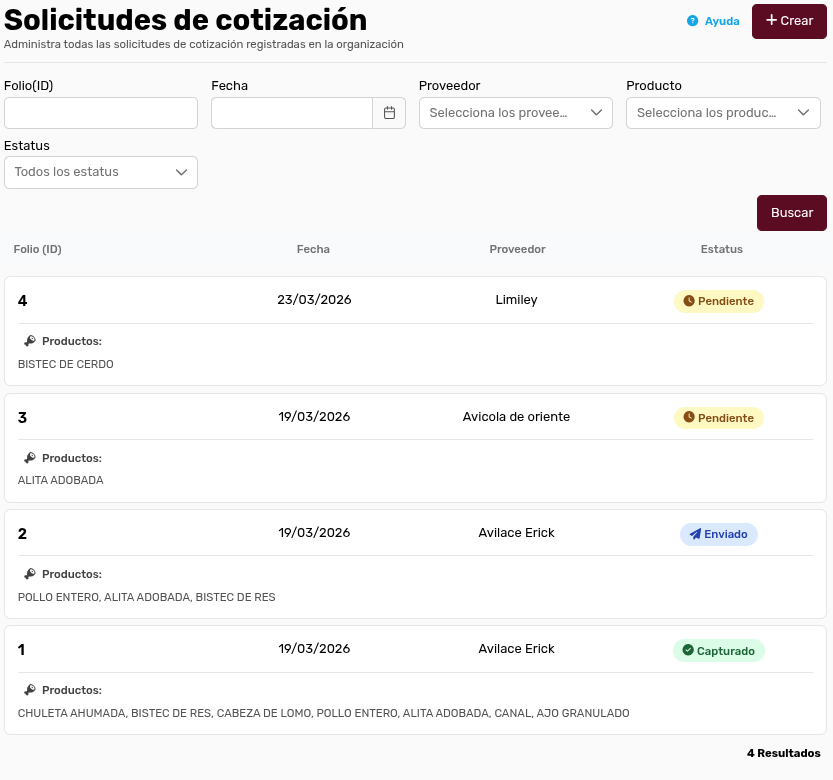Open the Crear form
Viewport: 833px width, 780px height.
[x=789, y=21]
